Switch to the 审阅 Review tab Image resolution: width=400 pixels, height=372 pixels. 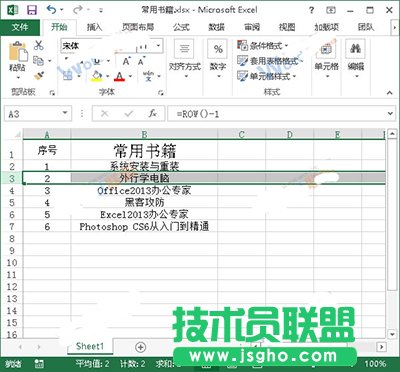pos(252,27)
